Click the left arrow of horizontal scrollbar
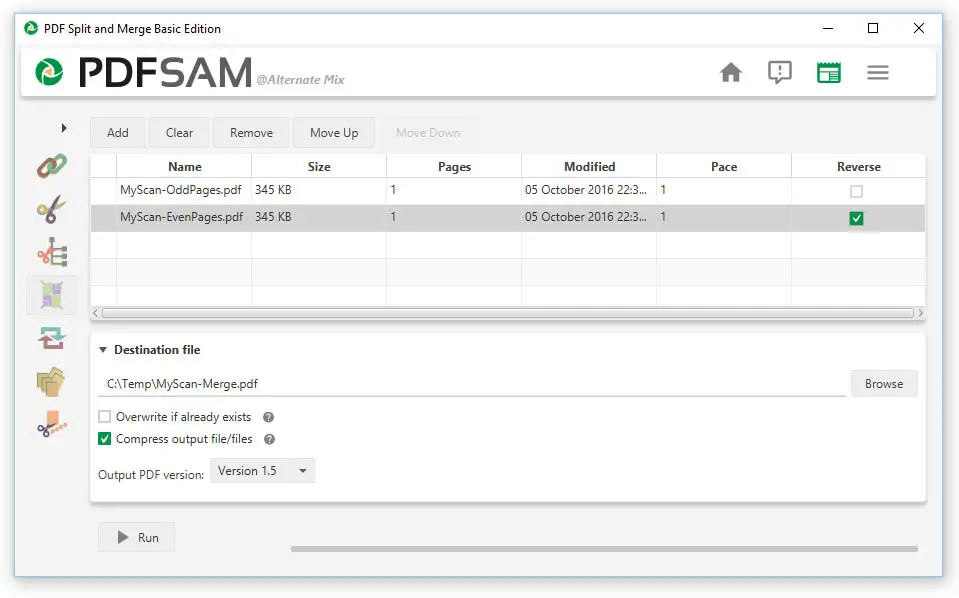 (x=95, y=313)
